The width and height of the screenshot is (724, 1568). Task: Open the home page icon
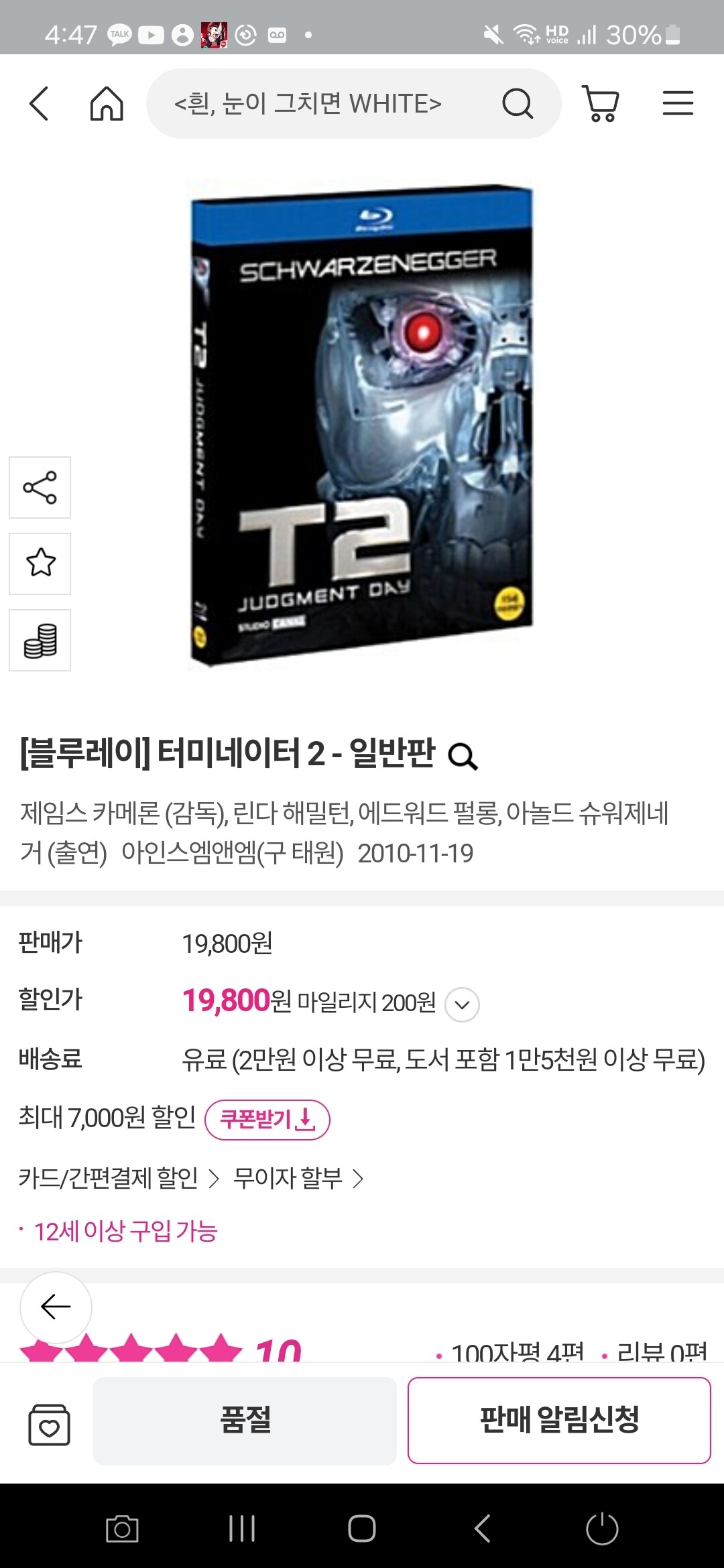click(107, 104)
